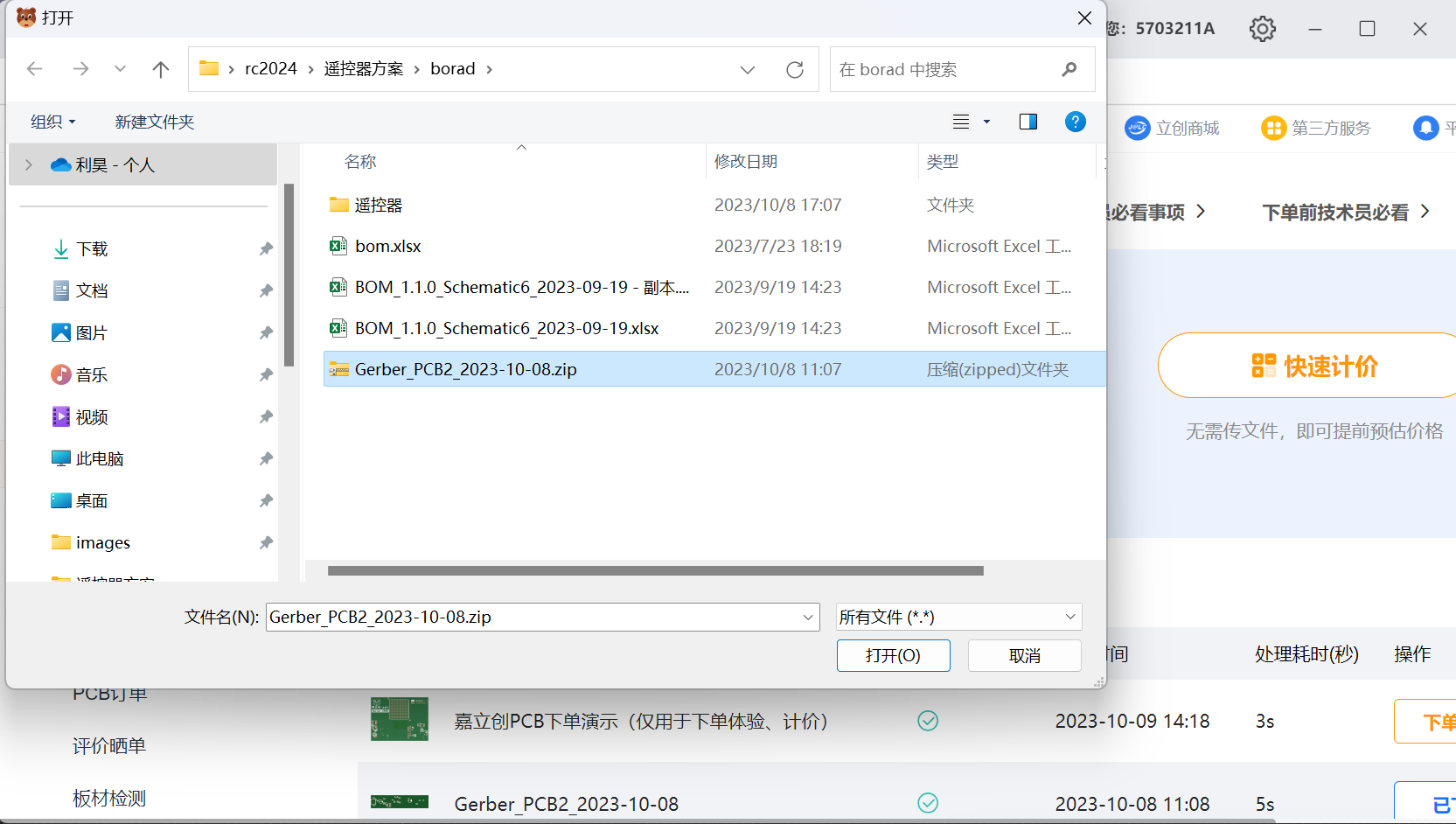Viewport: 1456px width, 824px height.
Task: Go up one folder level
Action: pos(161,69)
